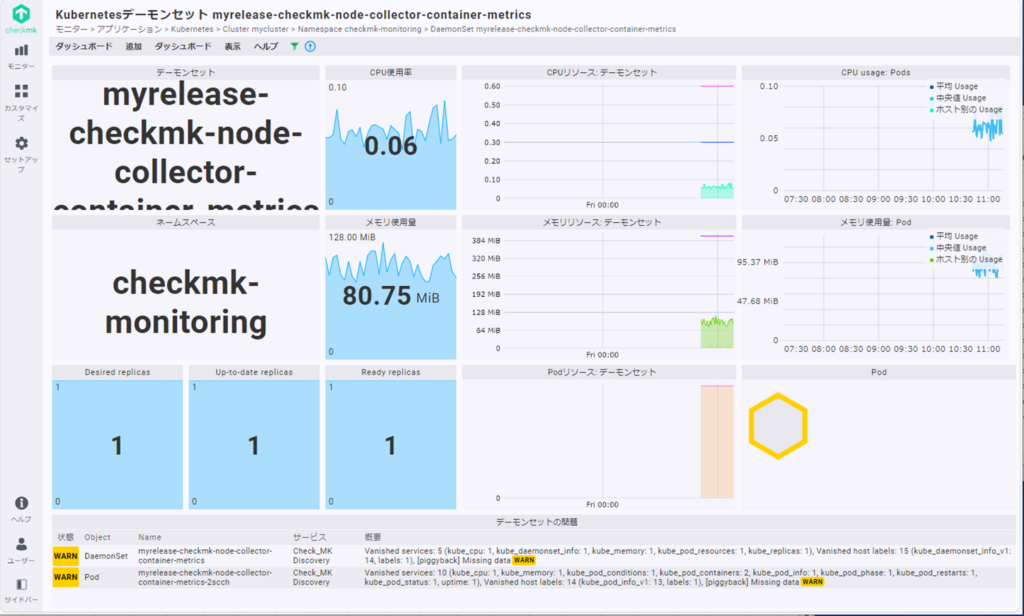Click the デーモンセットの問題 table title
The height and width of the screenshot is (616, 1024).
(536, 522)
